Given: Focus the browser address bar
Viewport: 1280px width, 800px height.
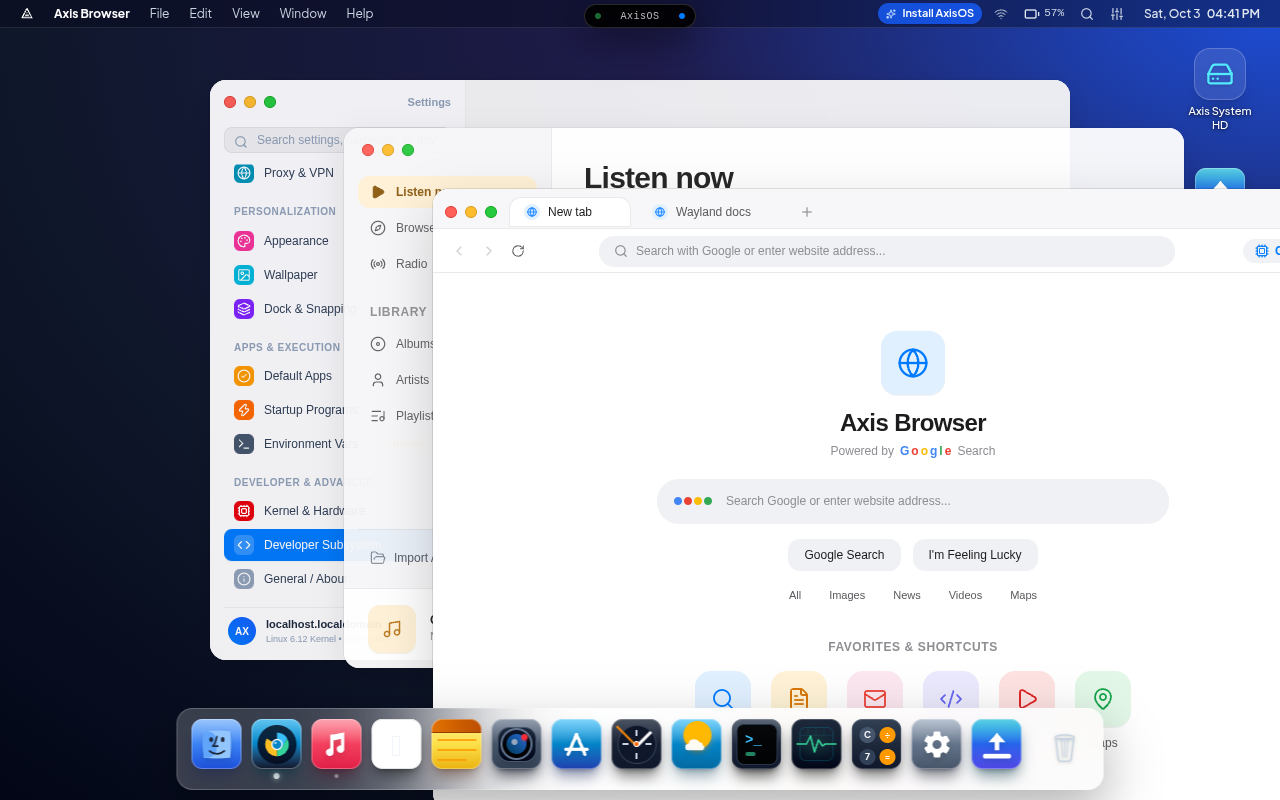Looking at the screenshot, I should (x=887, y=251).
